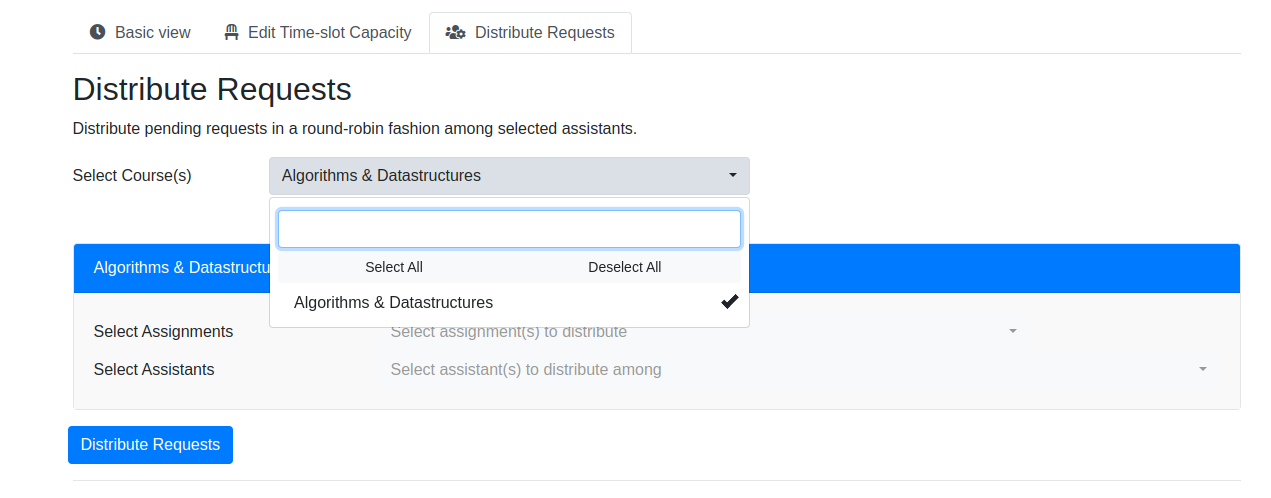Image resolution: width=1271 pixels, height=498 pixels.
Task: Click the caret arrow of assistants dropdown
Action: click(x=1203, y=369)
